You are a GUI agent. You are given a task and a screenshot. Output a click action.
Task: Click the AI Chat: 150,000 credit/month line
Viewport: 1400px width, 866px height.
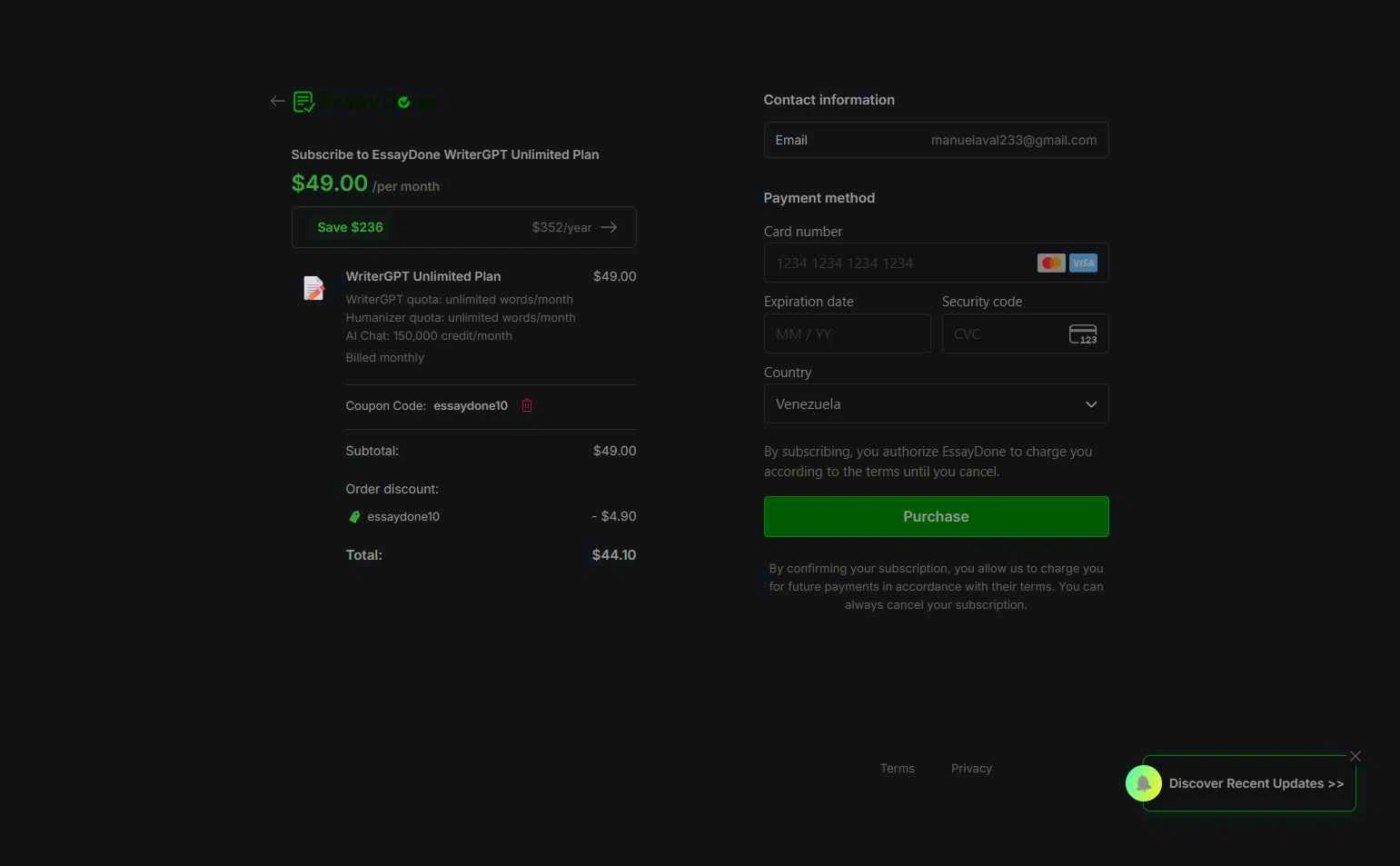click(x=428, y=336)
